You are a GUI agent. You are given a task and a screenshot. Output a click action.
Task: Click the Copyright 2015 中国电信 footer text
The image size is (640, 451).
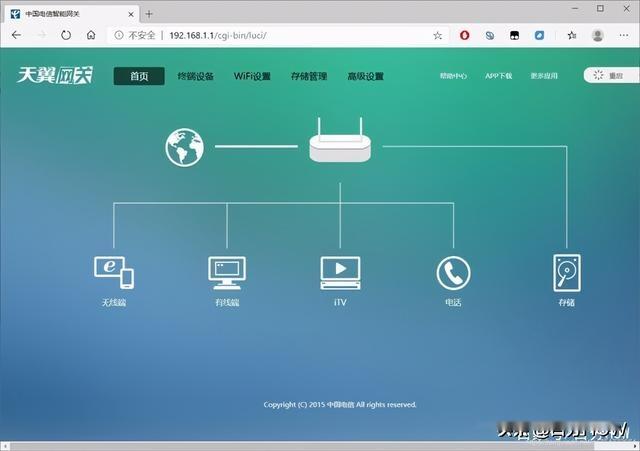pyautogui.click(x=340, y=404)
